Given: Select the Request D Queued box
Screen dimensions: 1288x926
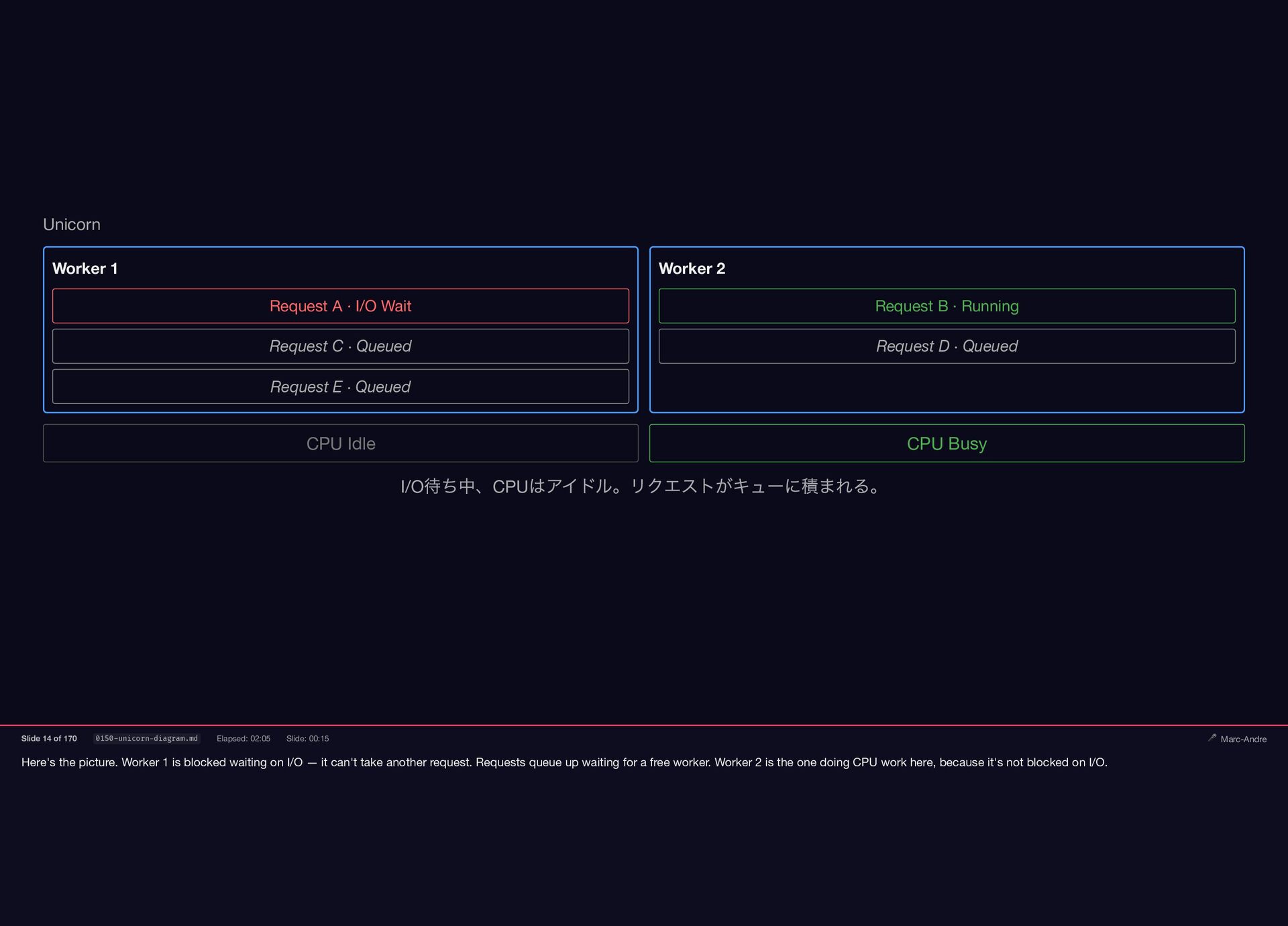Looking at the screenshot, I should (x=947, y=346).
